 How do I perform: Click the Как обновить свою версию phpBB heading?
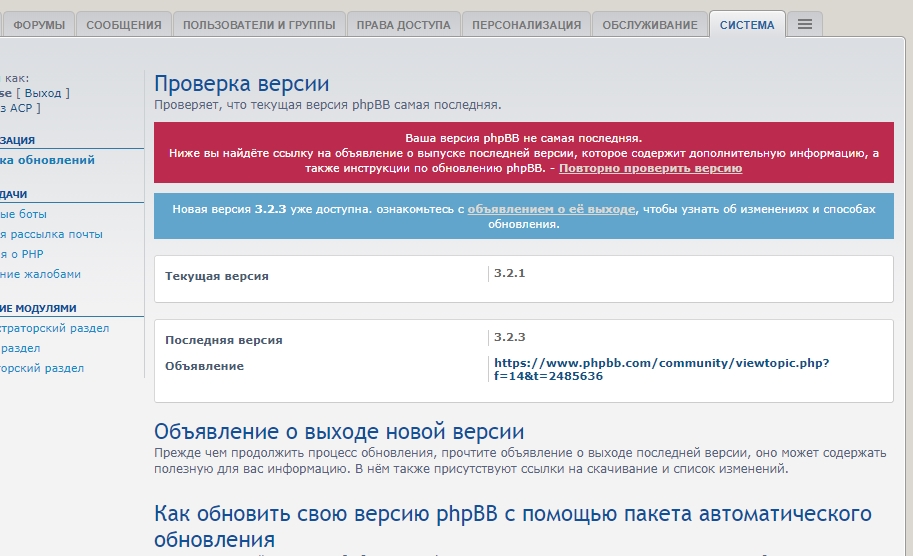click(512, 526)
